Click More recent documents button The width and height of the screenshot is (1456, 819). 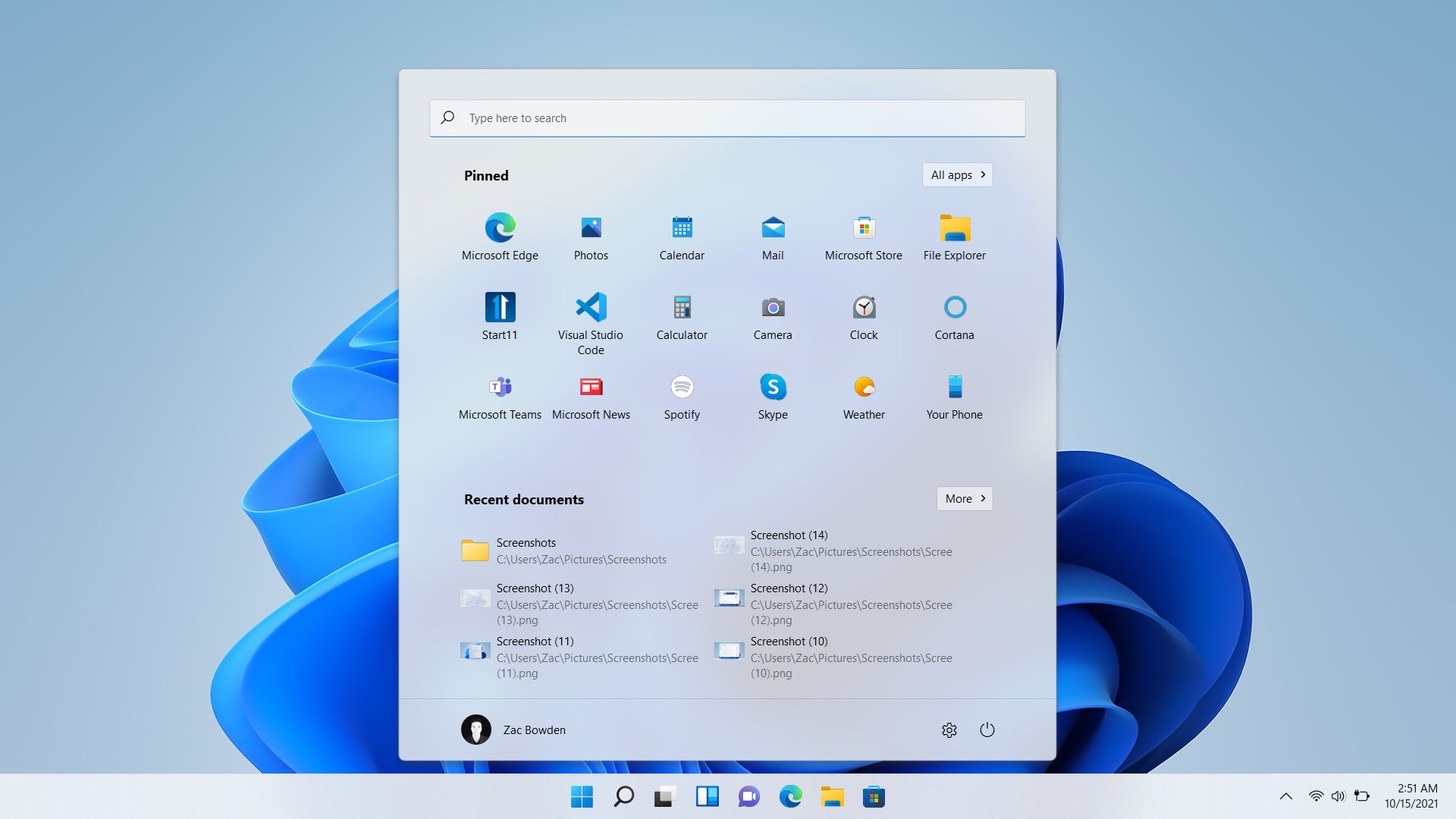965,498
